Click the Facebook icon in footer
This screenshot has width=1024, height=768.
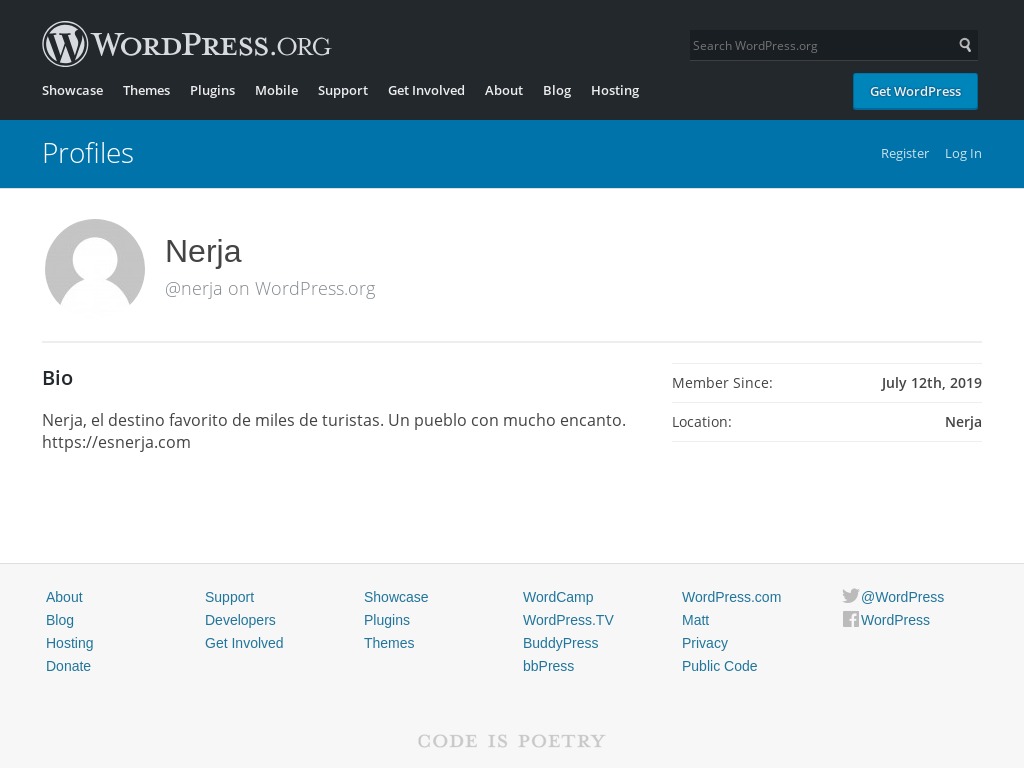coord(851,619)
